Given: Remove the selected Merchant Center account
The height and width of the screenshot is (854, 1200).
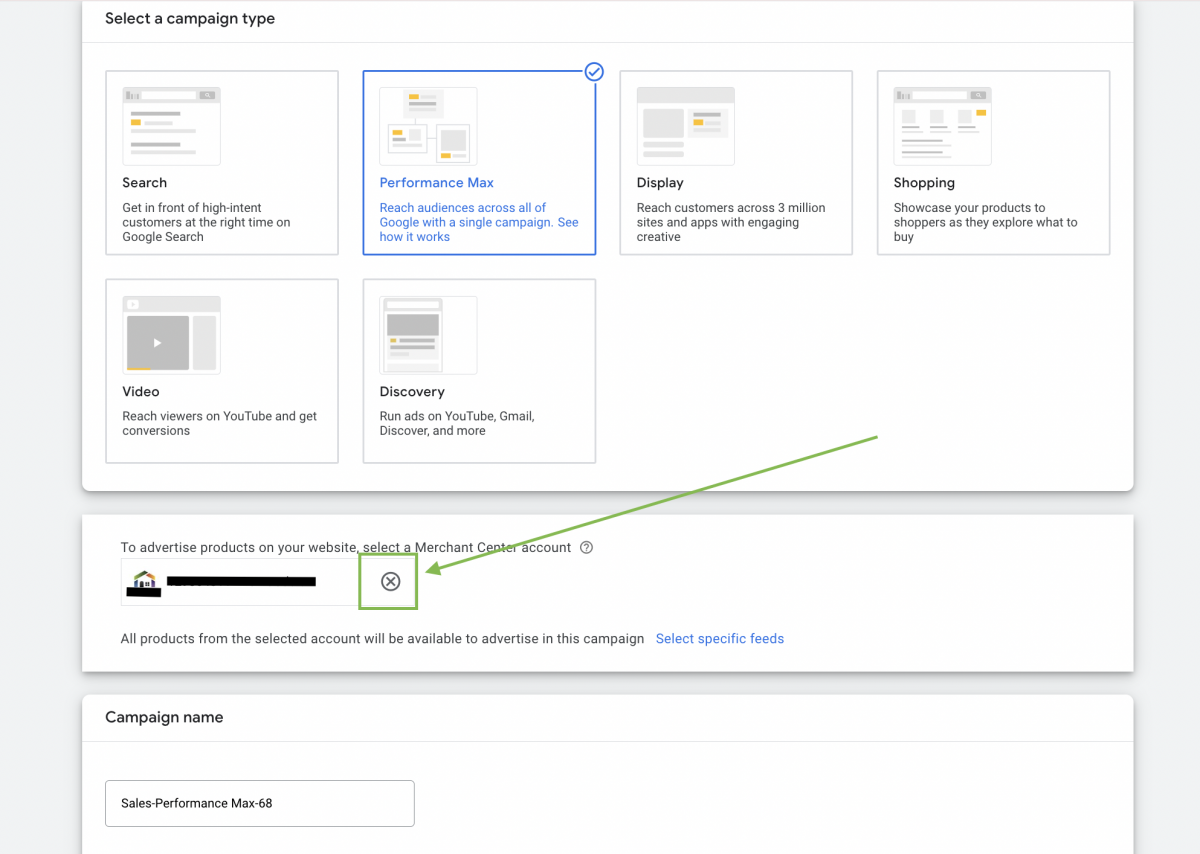Looking at the screenshot, I should point(390,582).
